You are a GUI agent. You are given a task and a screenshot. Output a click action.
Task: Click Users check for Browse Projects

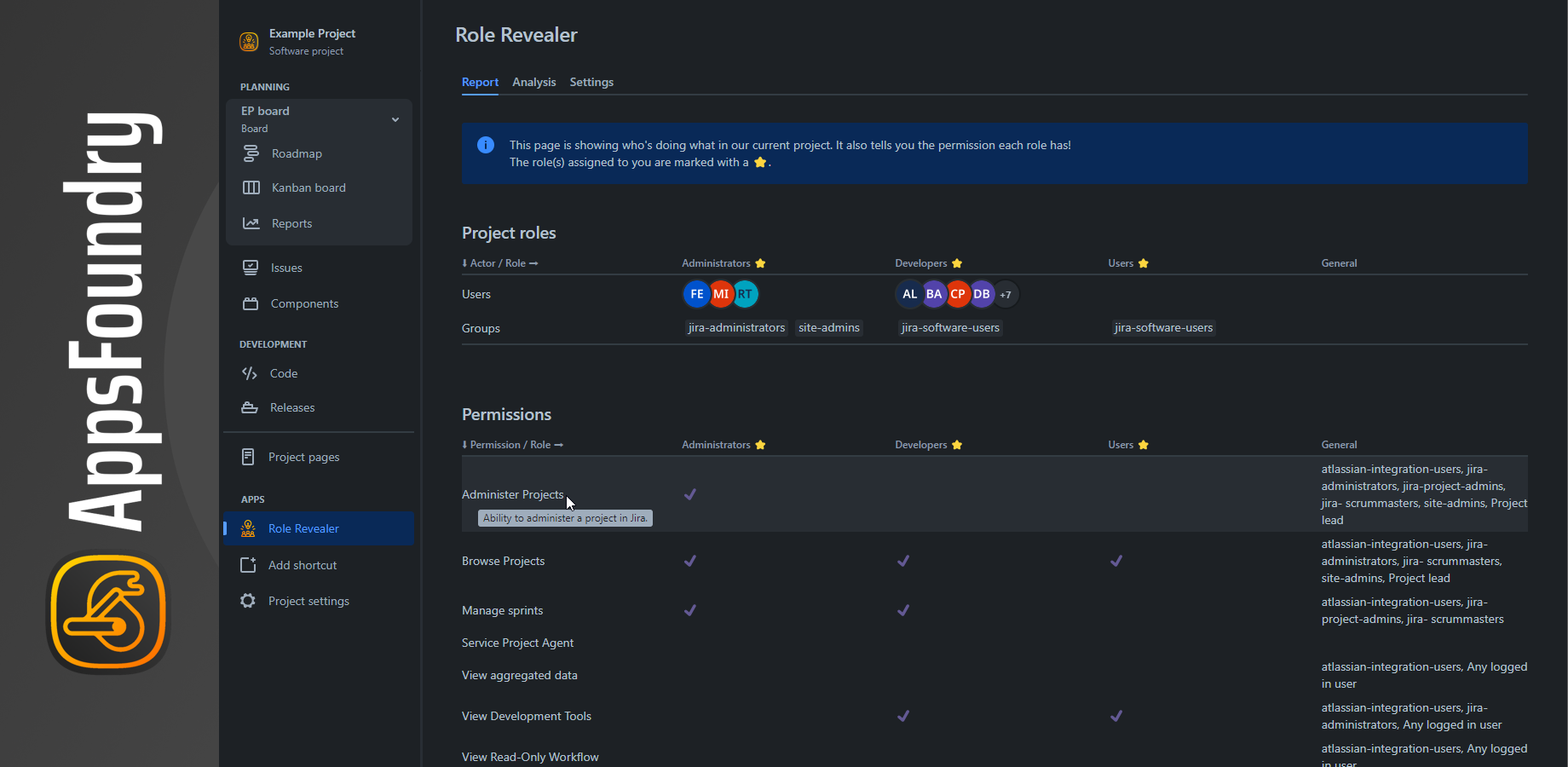click(1116, 561)
